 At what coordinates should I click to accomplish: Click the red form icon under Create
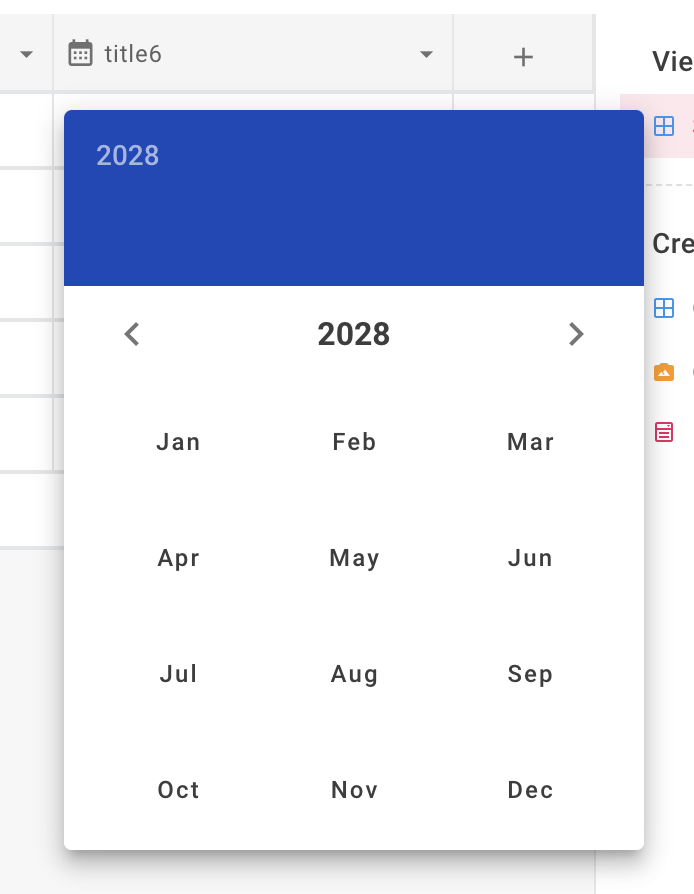pyautogui.click(x=663, y=433)
